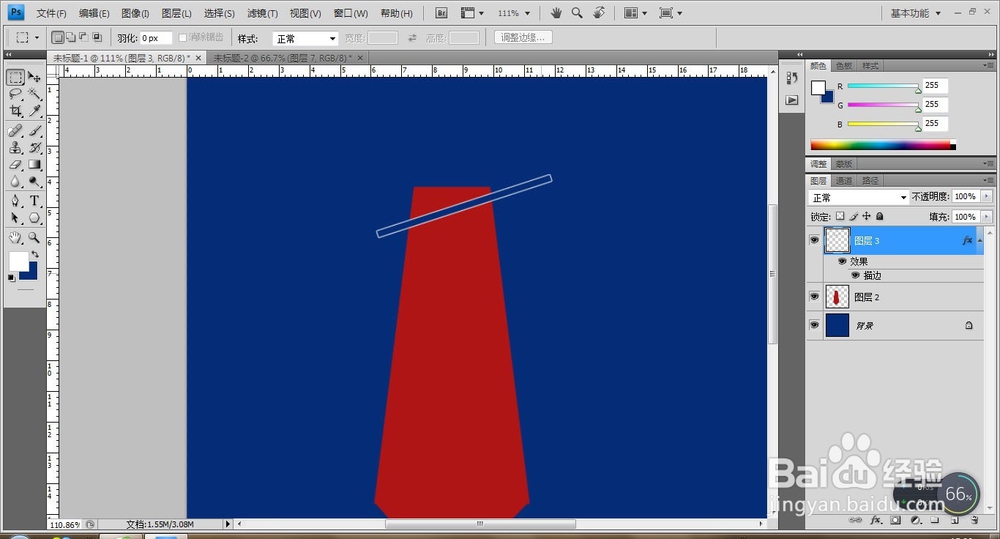Select the Rectangular Marquee tool
This screenshot has height=539, width=1000.
(x=16, y=77)
